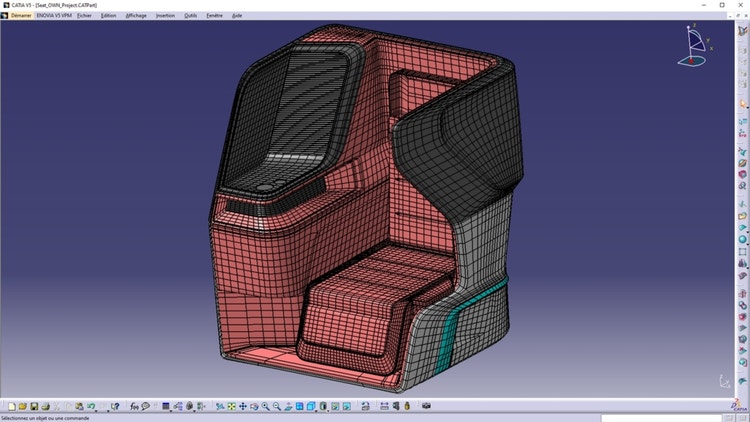This screenshot has height=422, width=750.
Task: Open the Insertion menu
Action: click(165, 16)
